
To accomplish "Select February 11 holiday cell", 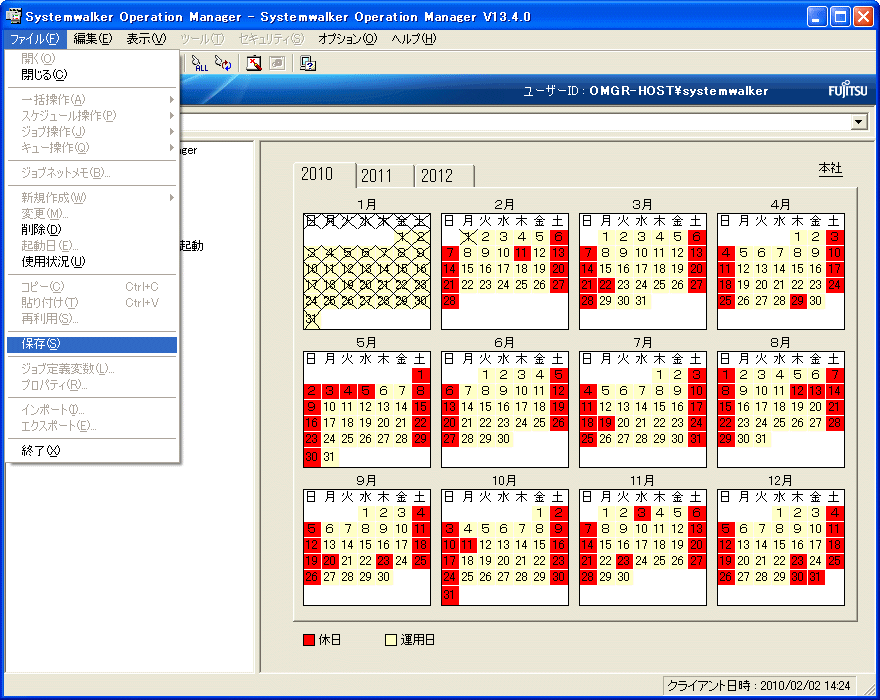I will [522, 253].
